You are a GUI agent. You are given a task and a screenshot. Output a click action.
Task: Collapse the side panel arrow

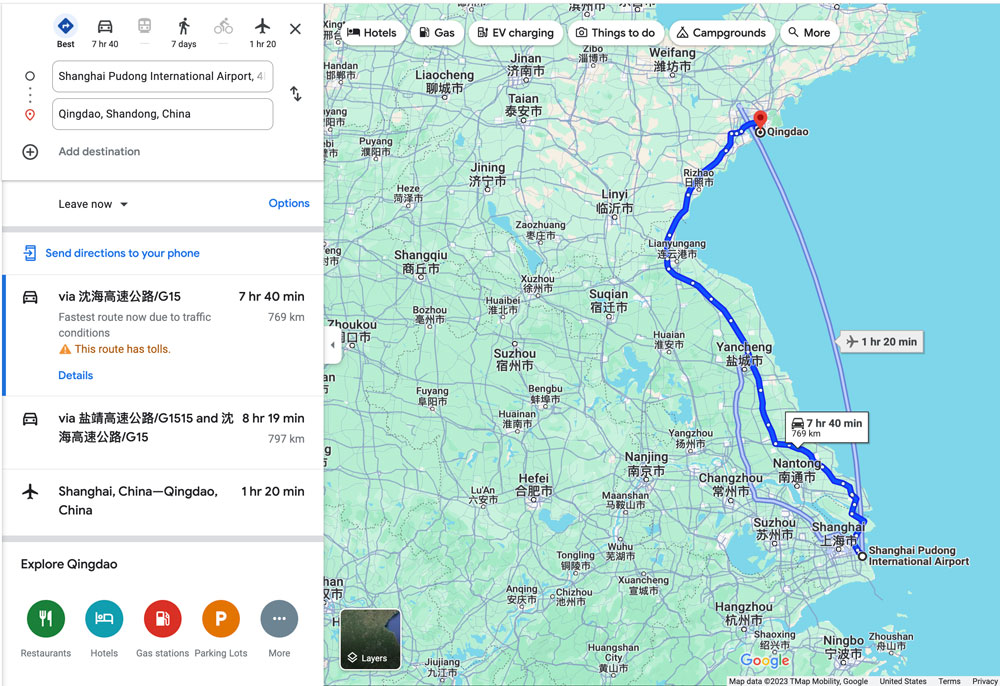pyautogui.click(x=332, y=345)
